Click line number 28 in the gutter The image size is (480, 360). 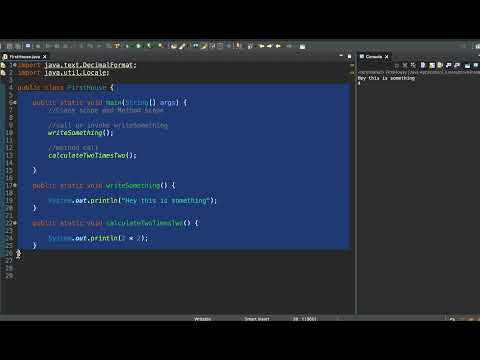click(9, 268)
